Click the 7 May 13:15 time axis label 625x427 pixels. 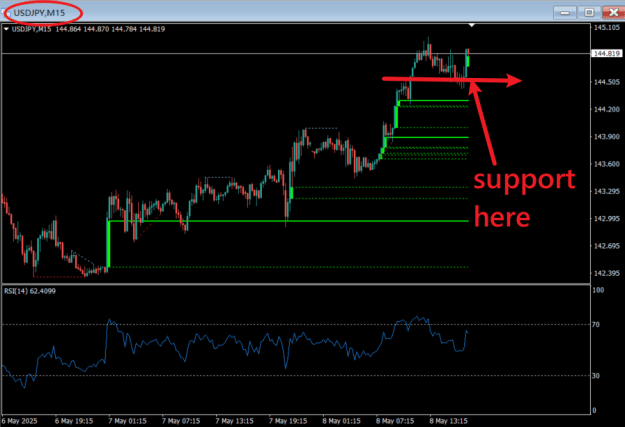point(234,421)
